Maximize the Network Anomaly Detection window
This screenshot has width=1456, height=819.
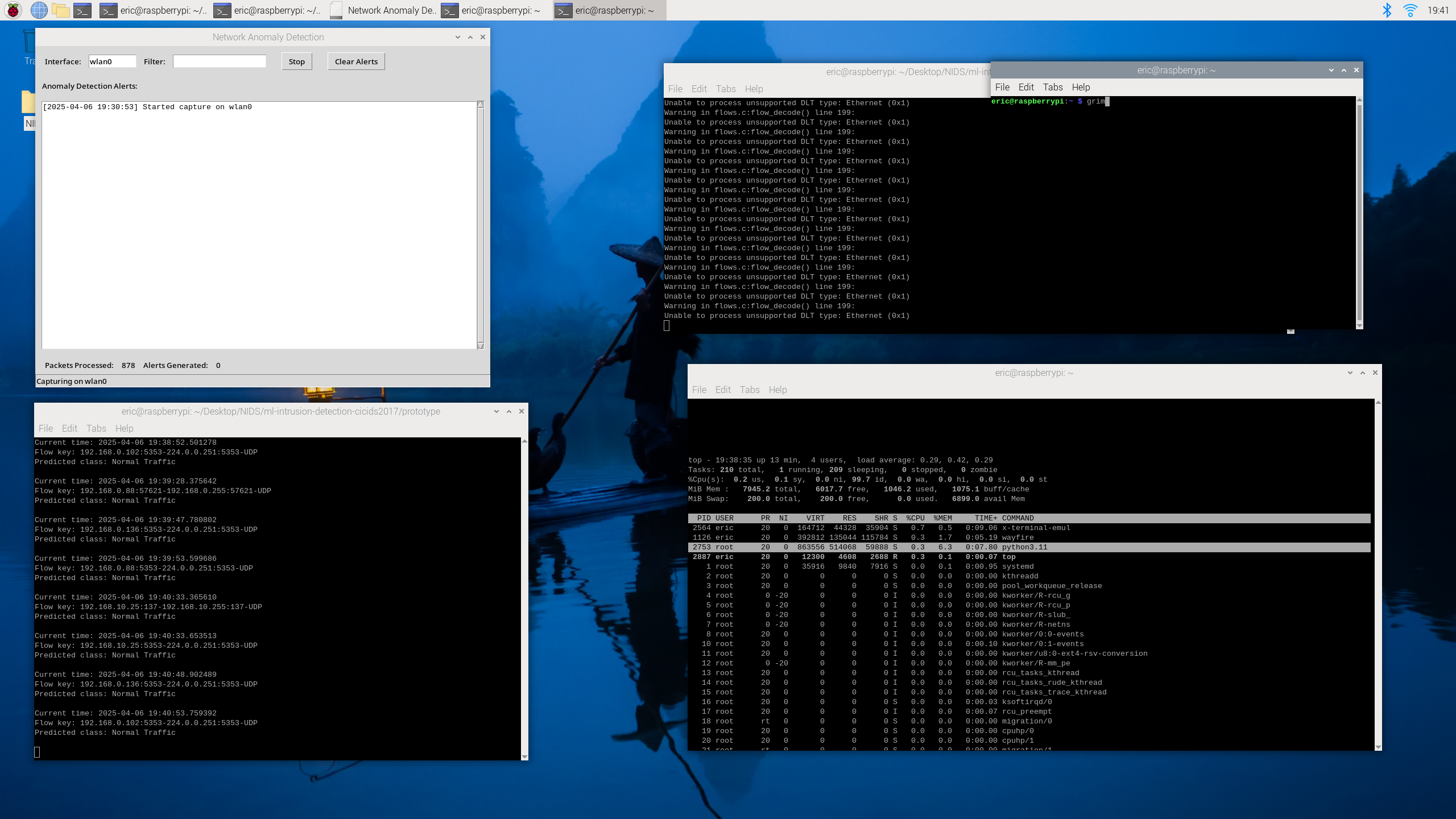470,37
